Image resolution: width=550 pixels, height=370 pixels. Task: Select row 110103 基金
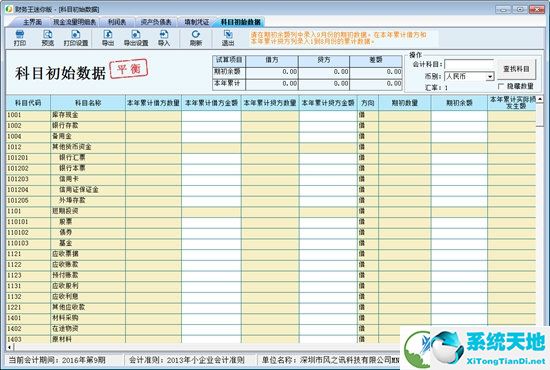pos(271,243)
